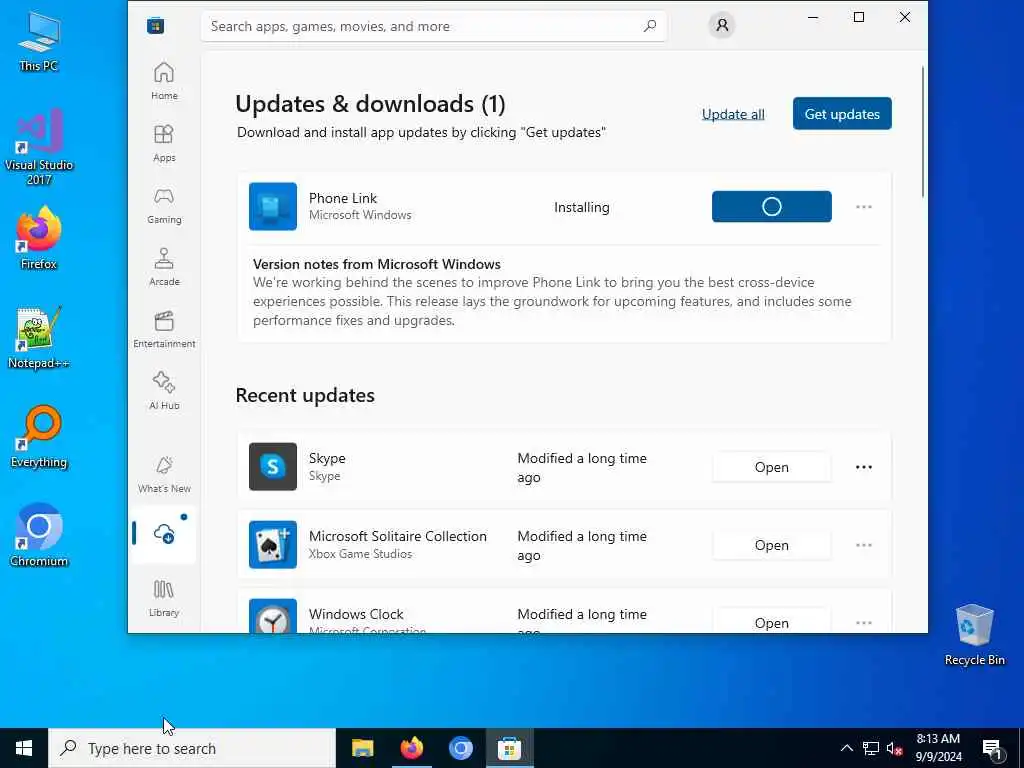Click the search magnifier icon in the Store
The width and height of the screenshot is (1024, 768).
[650, 26]
